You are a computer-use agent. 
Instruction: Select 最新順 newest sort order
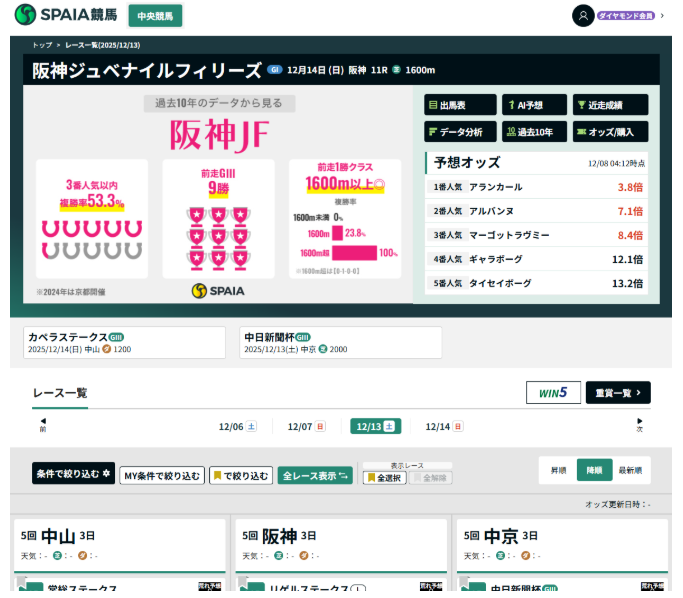point(630,470)
